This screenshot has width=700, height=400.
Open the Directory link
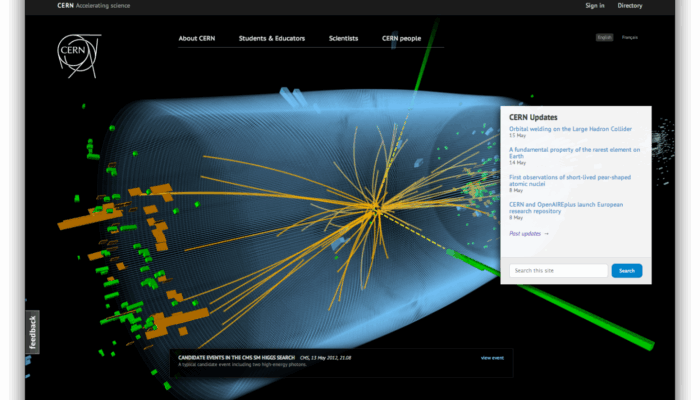(630, 5)
